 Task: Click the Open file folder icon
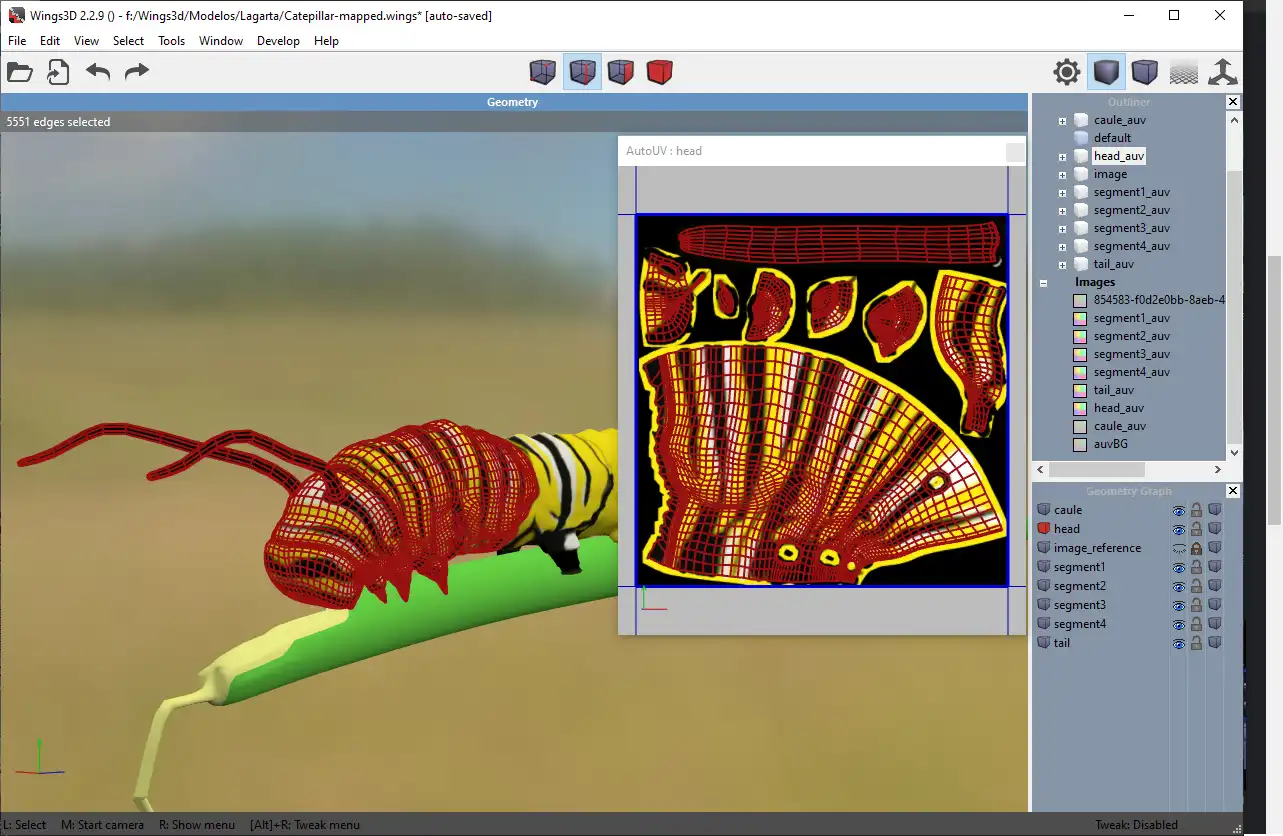20,72
